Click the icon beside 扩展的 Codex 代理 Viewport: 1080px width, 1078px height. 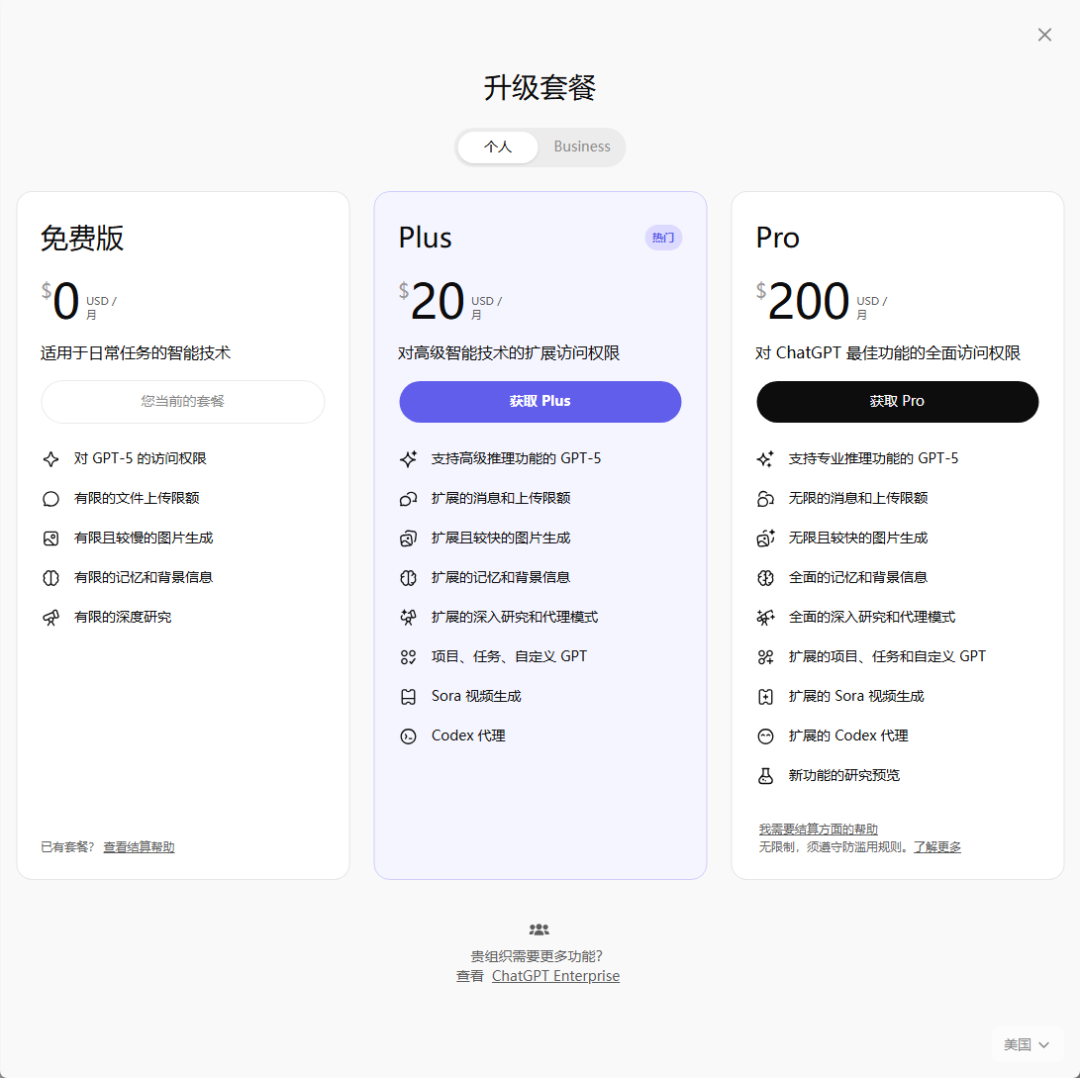pyautogui.click(x=765, y=736)
